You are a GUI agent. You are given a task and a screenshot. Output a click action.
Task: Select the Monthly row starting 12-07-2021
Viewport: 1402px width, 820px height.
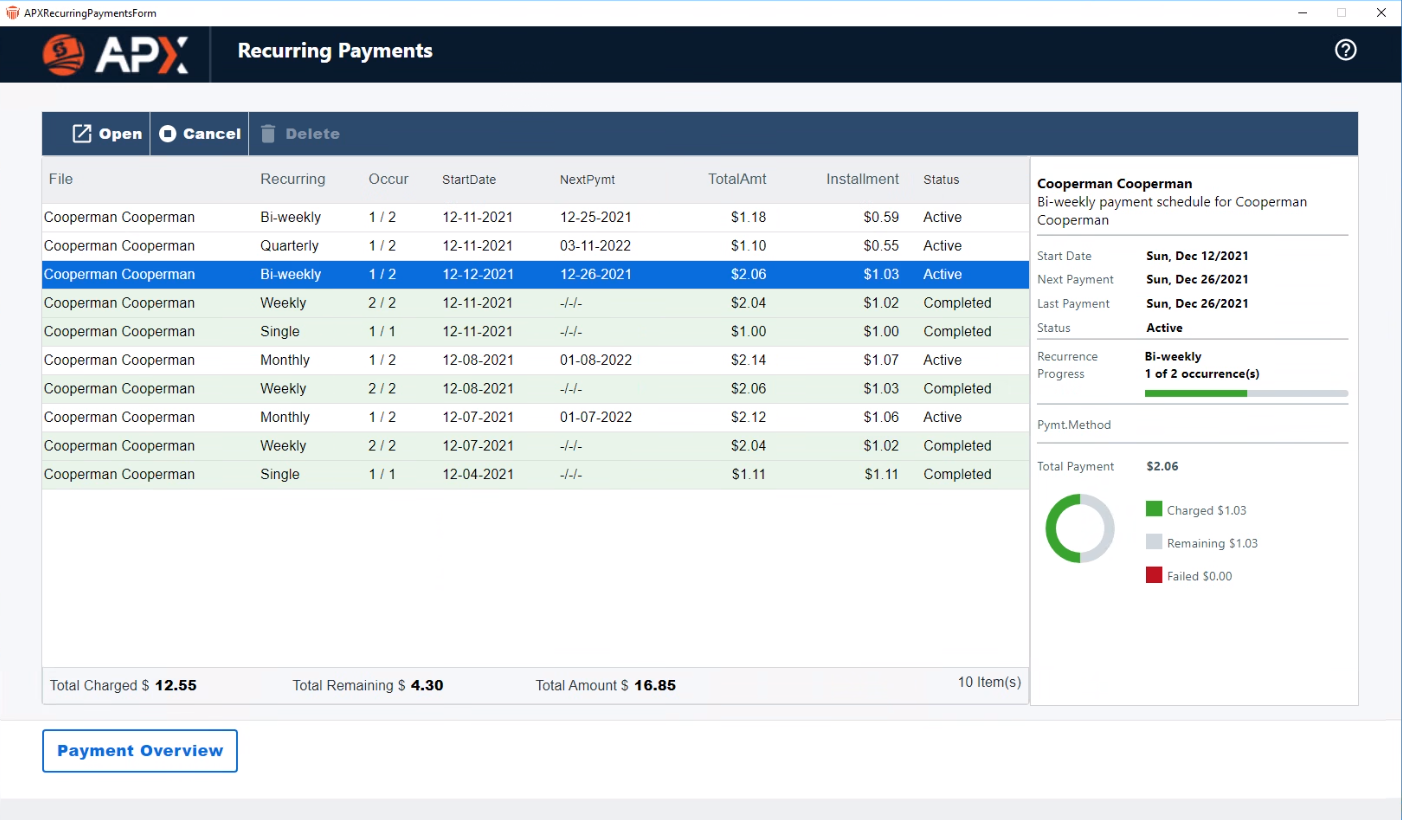pos(535,417)
